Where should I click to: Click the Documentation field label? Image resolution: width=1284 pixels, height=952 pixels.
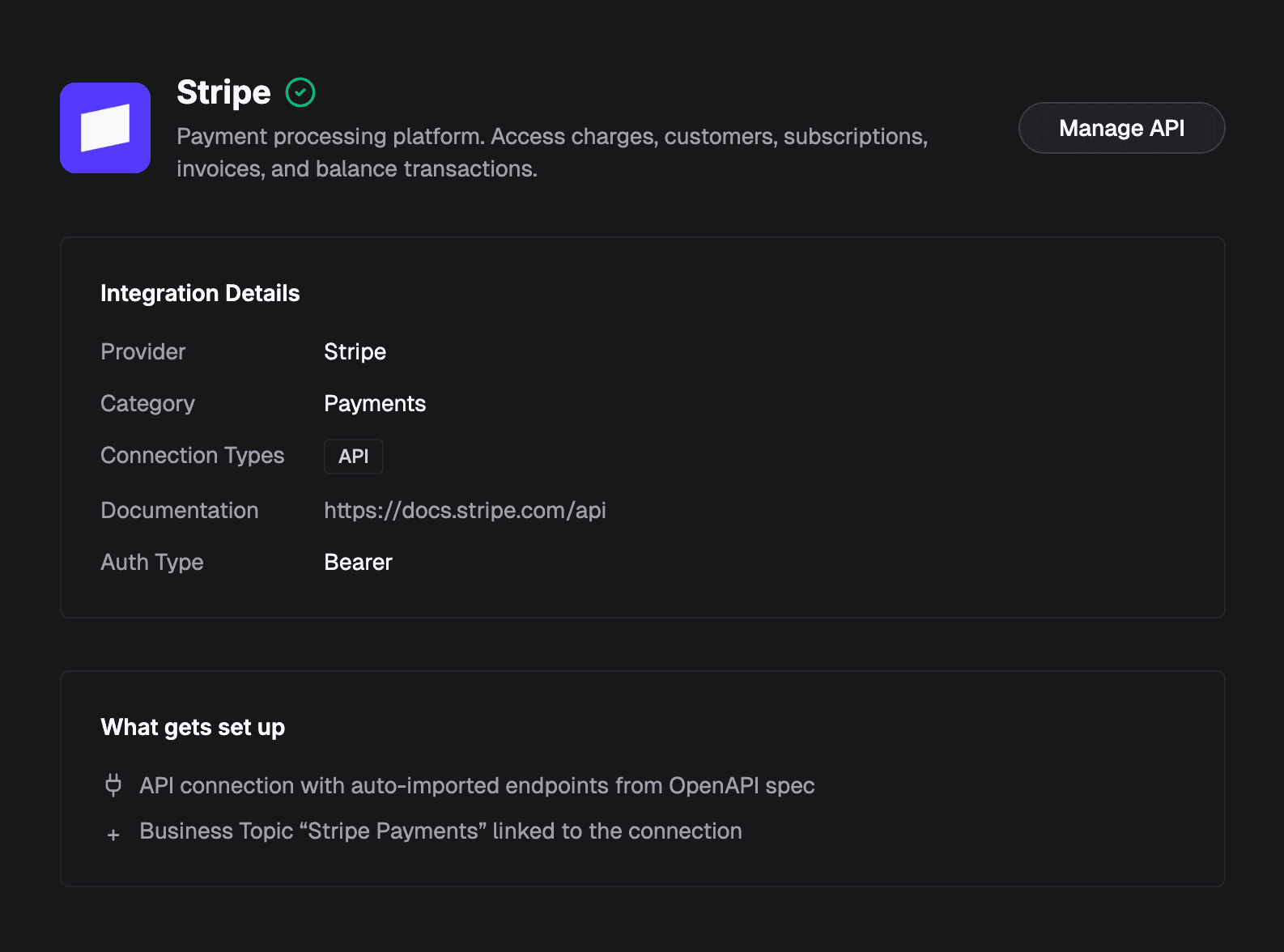(180, 511)
